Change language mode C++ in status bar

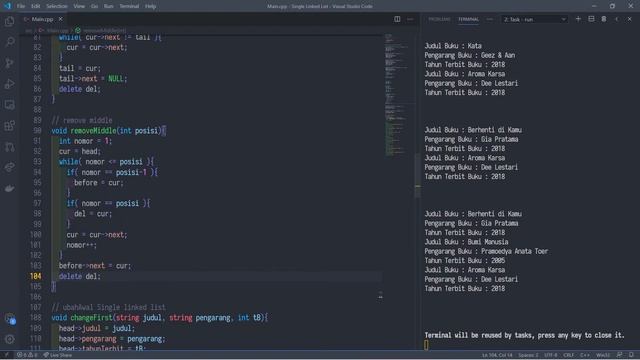585,355
